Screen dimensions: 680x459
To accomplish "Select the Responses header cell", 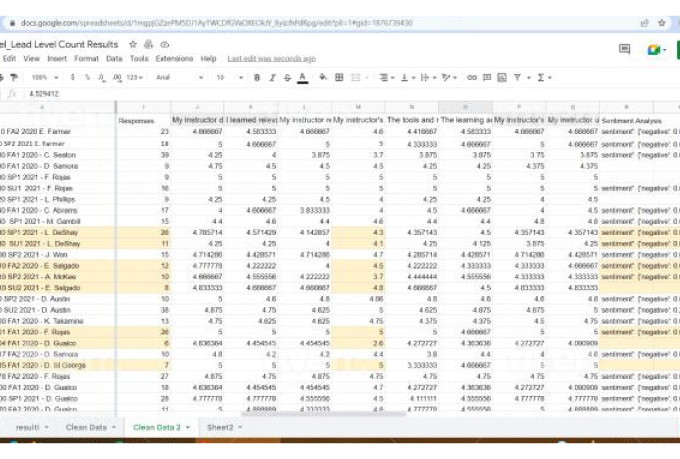I will pos(144,121).
